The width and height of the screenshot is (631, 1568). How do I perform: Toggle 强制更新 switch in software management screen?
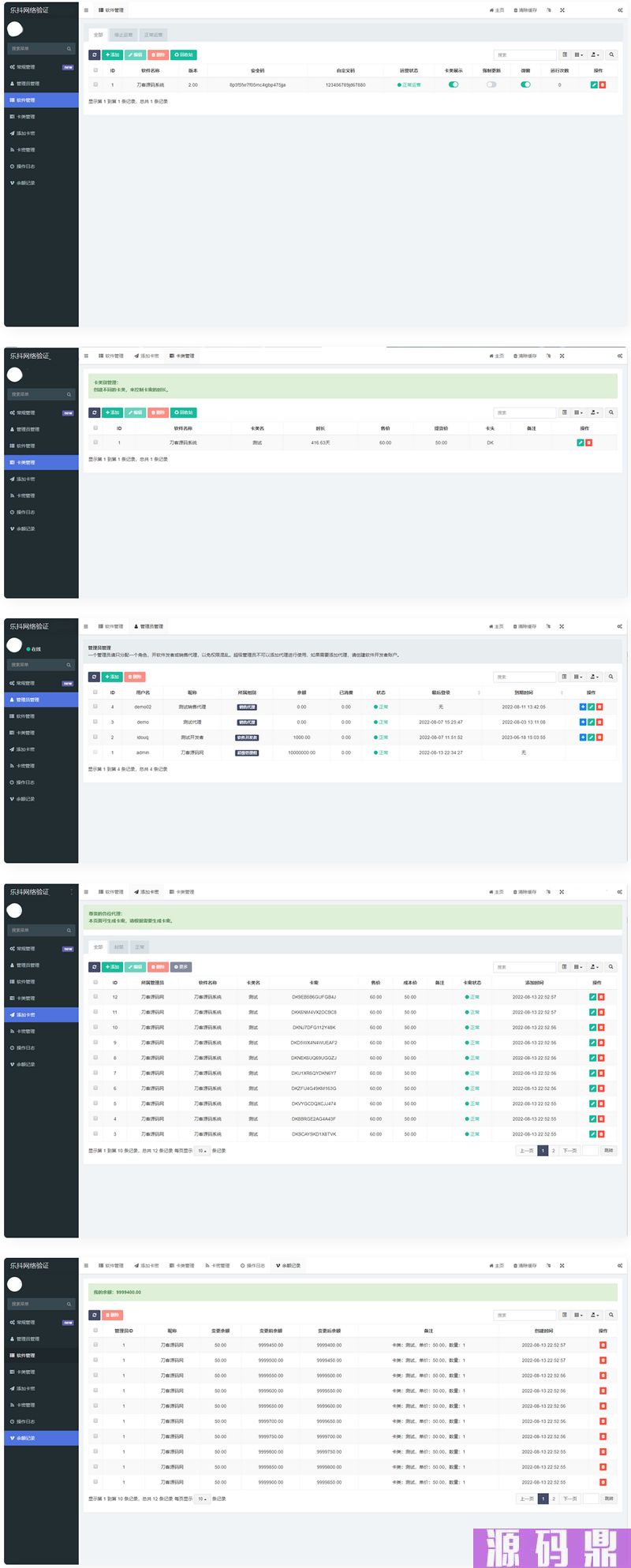coord(491,84)
